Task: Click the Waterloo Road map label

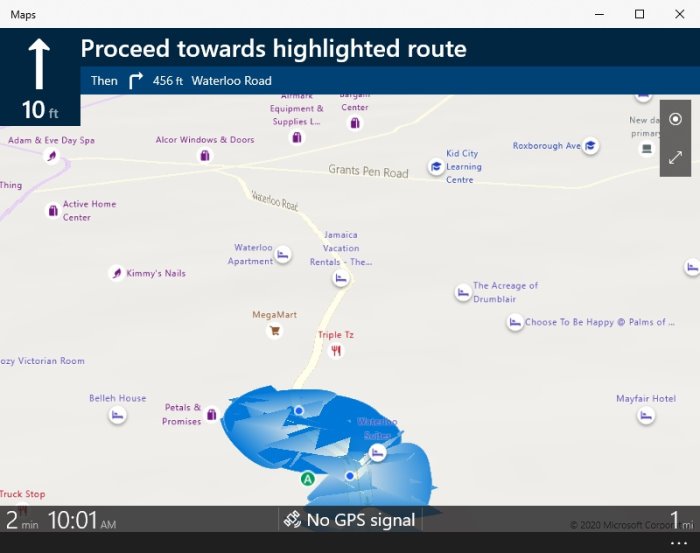Action: click(274, 200)
